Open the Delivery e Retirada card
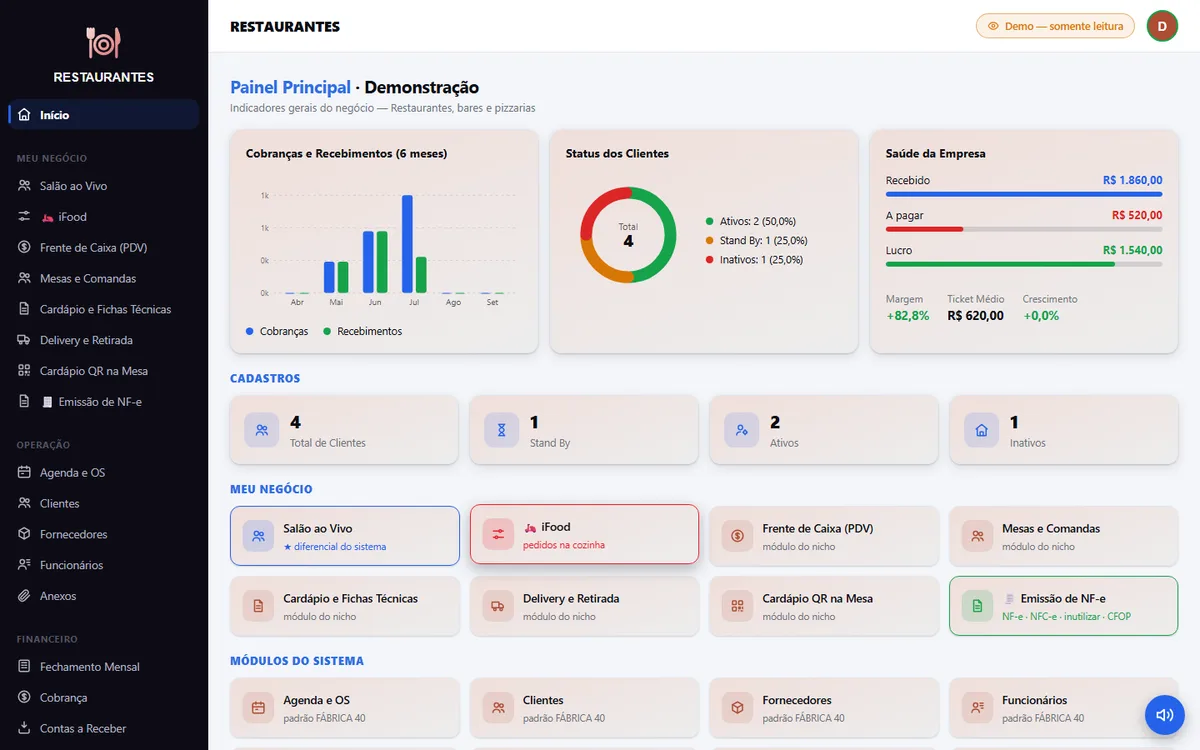 tap(584, 606)
